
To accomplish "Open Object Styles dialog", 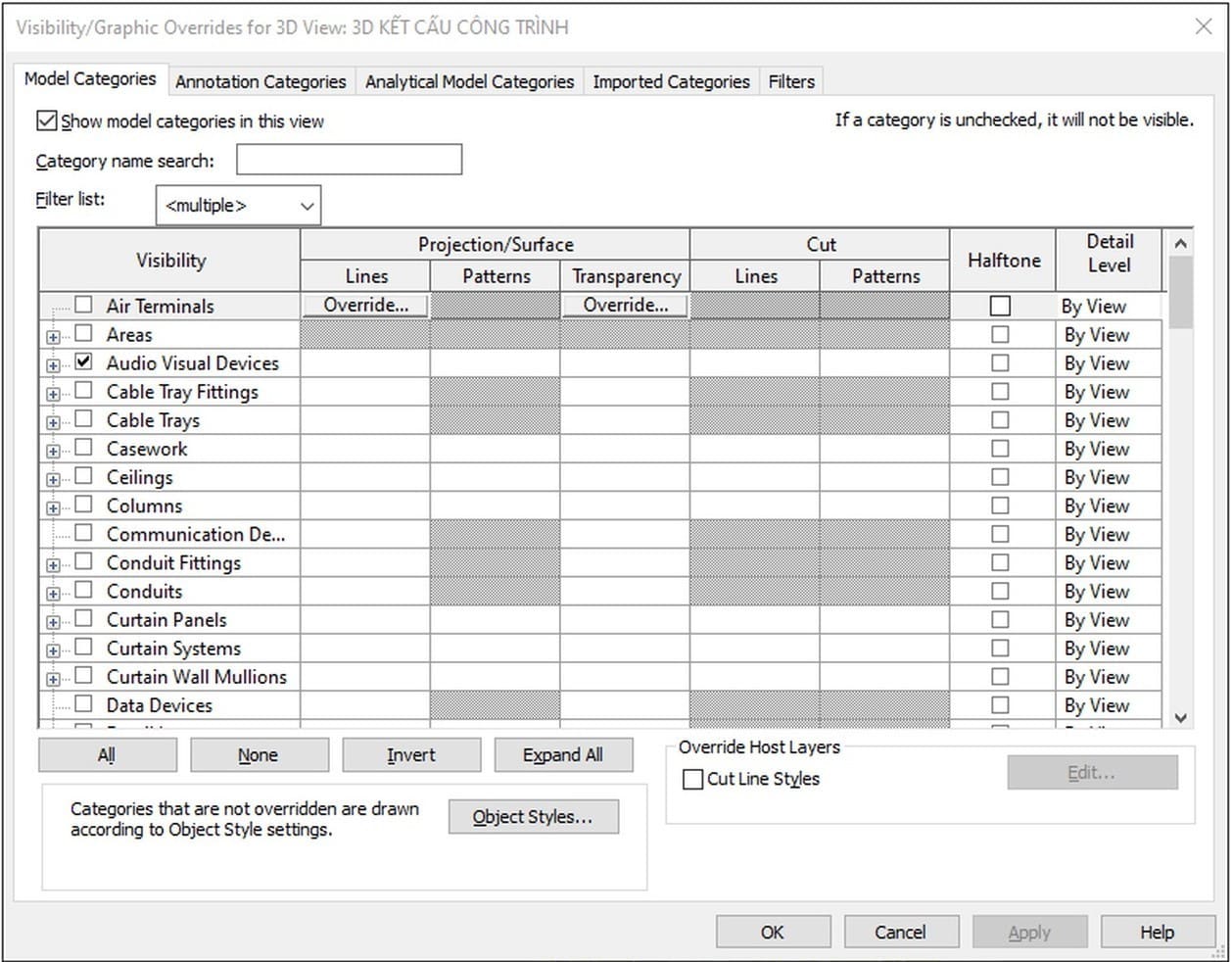I will tap(533, 817).
